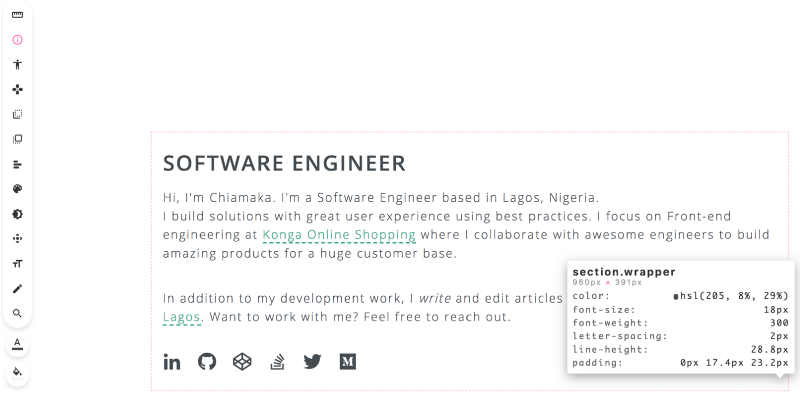
Task: Select the Guides ruler tool
Action: click(17, 15)
